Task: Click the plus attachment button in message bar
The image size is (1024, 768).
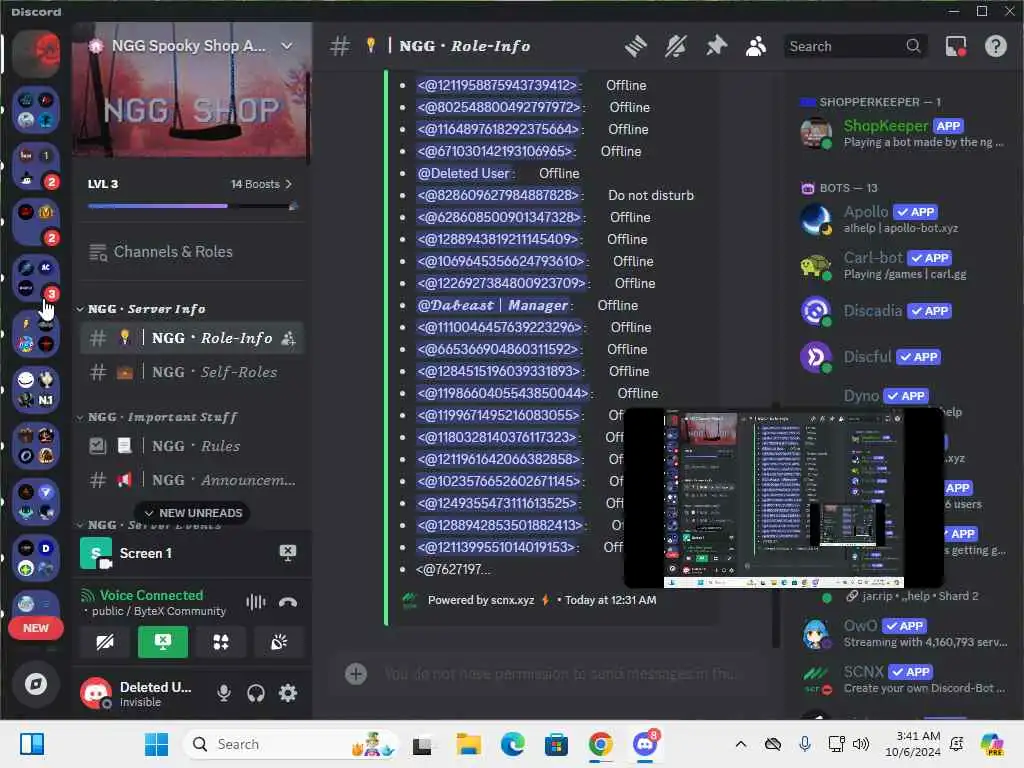Action: (x=356, y=674)
